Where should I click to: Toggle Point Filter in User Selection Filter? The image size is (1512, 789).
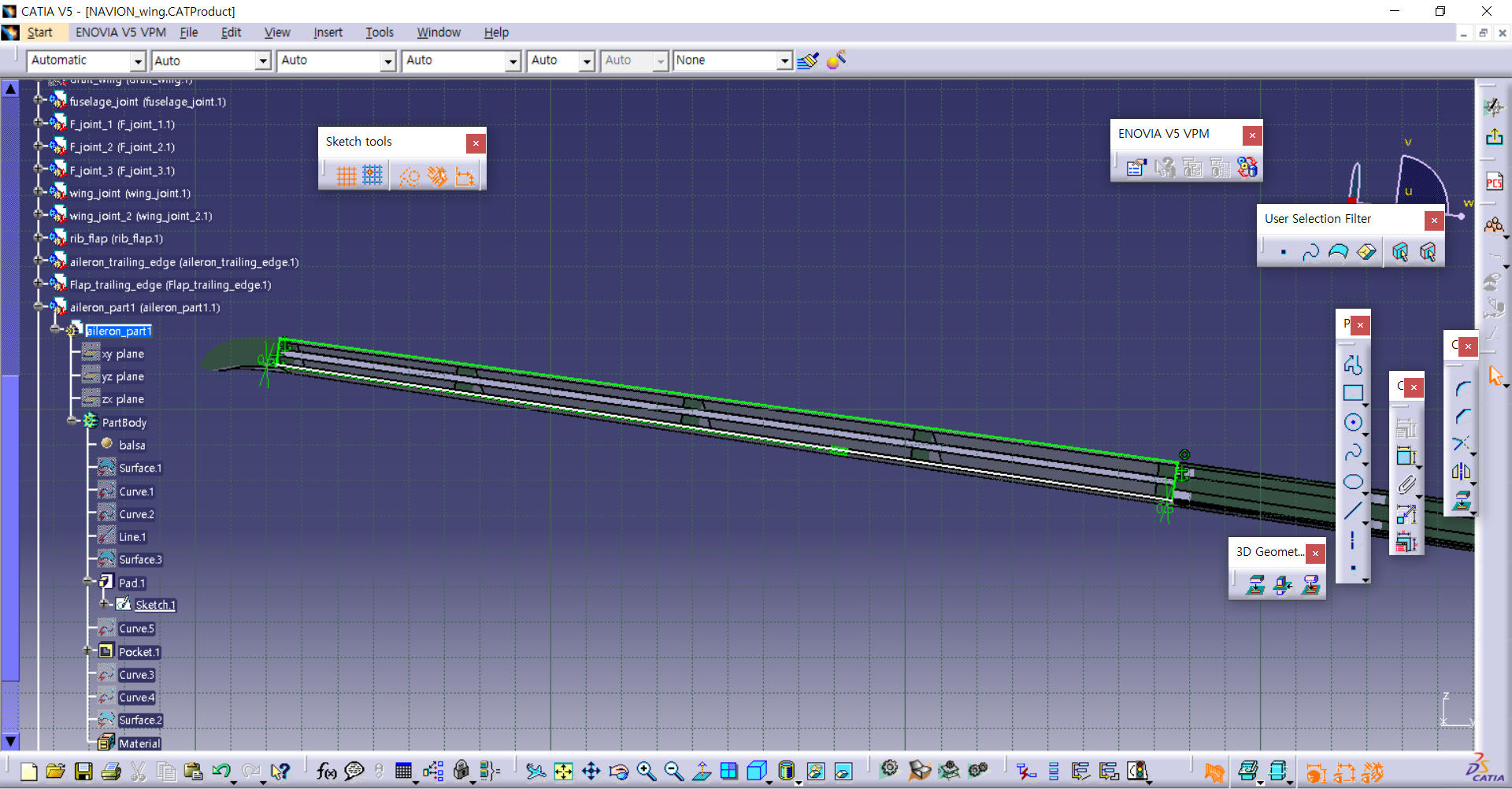[x=1284, y=252]
